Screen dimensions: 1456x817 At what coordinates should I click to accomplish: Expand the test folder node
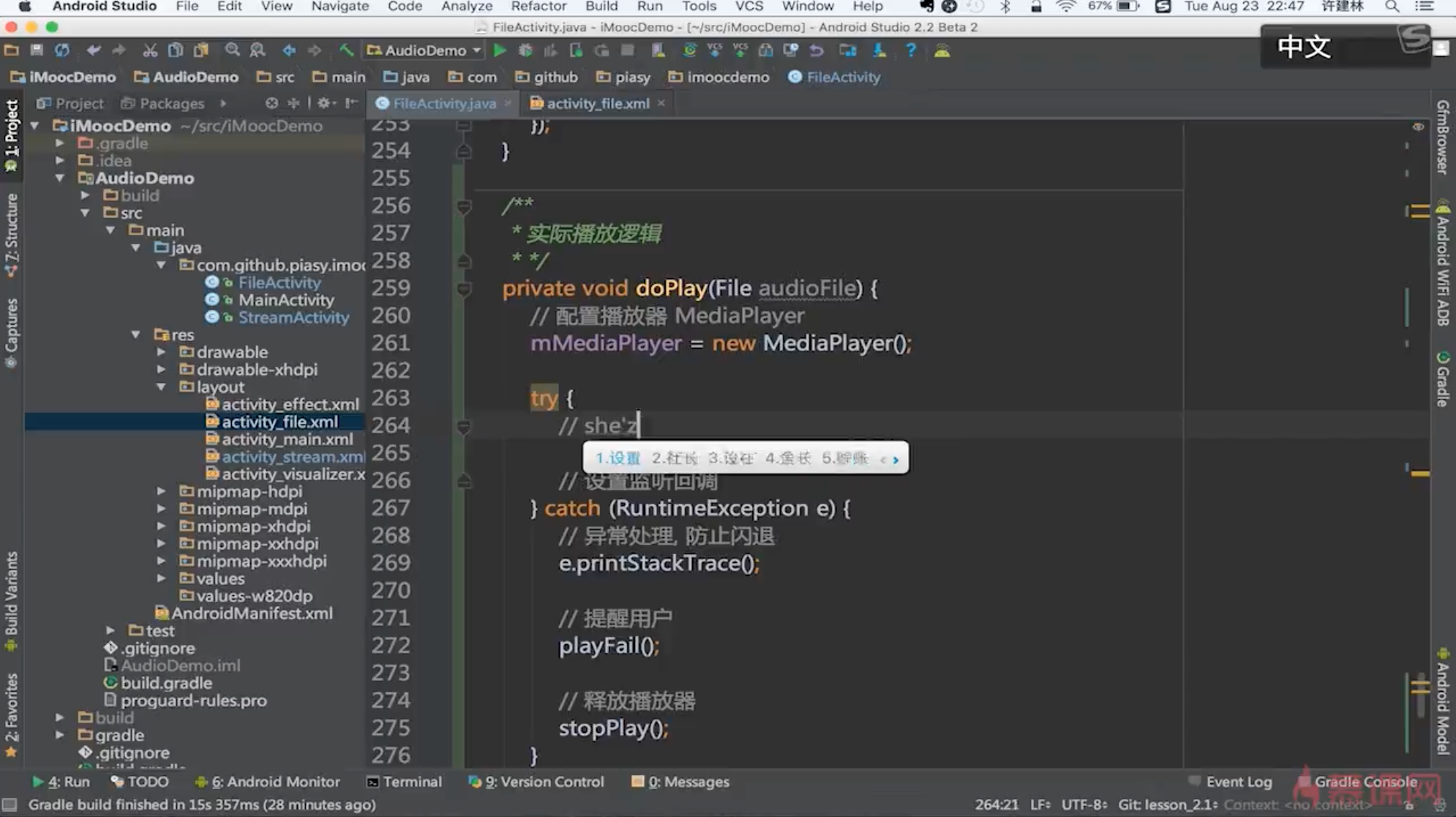tap(110, 630)
